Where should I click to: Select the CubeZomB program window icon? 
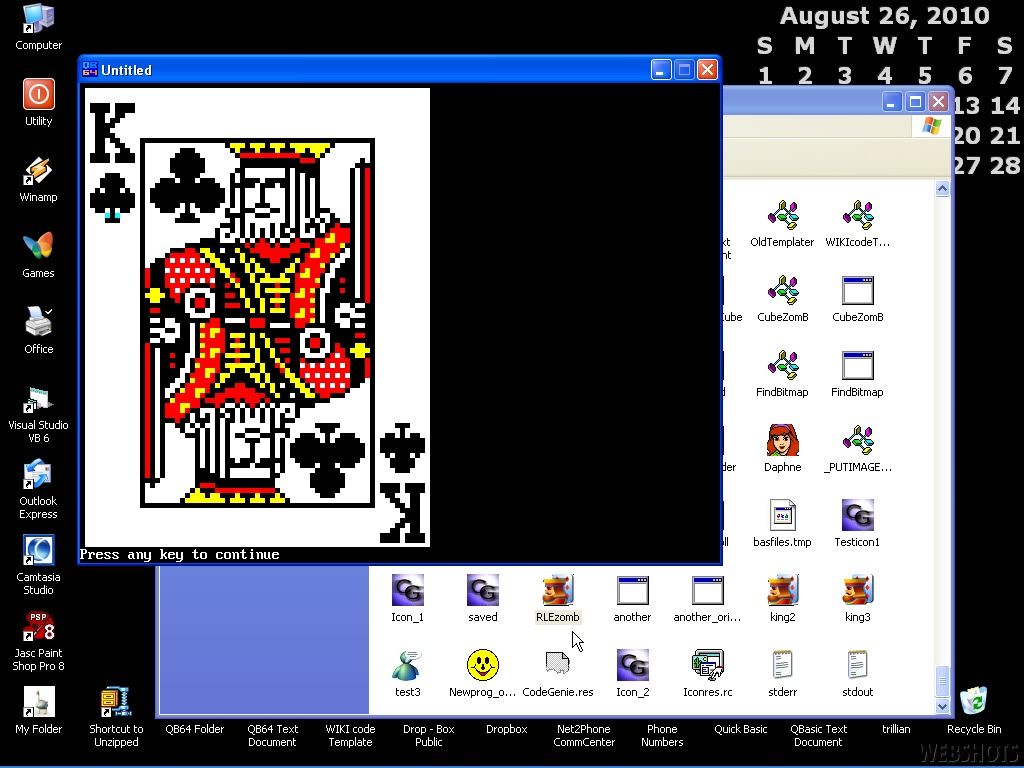click(x=857, y=299)
